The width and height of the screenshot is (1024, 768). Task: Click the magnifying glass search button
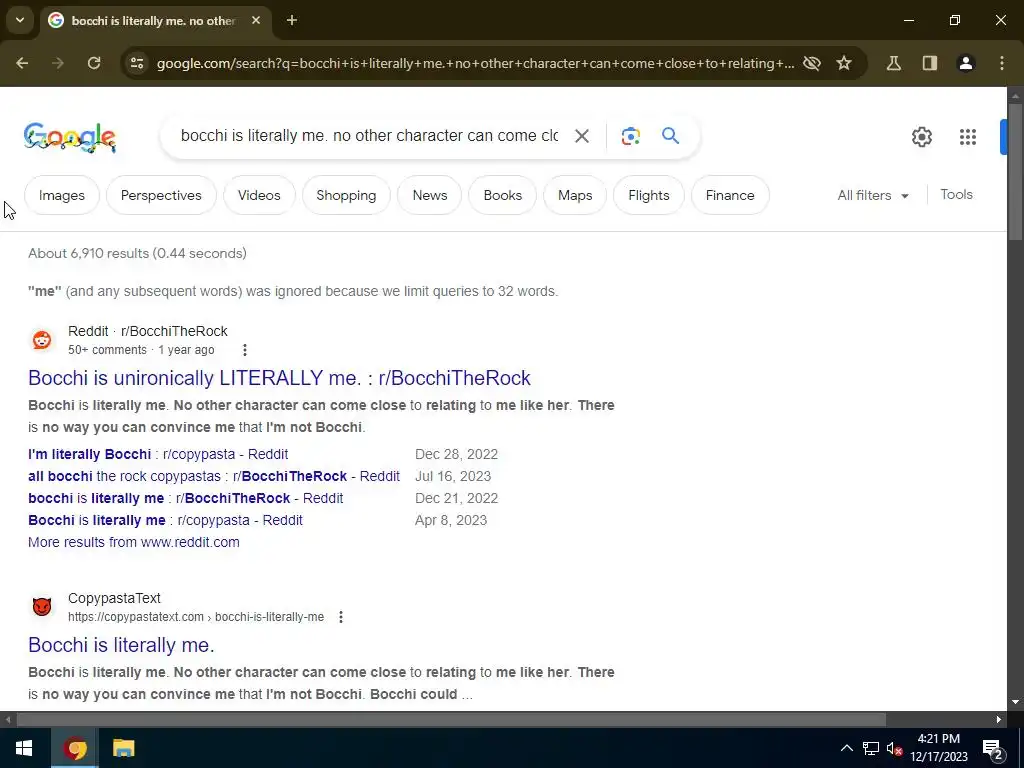coord(671,136)
